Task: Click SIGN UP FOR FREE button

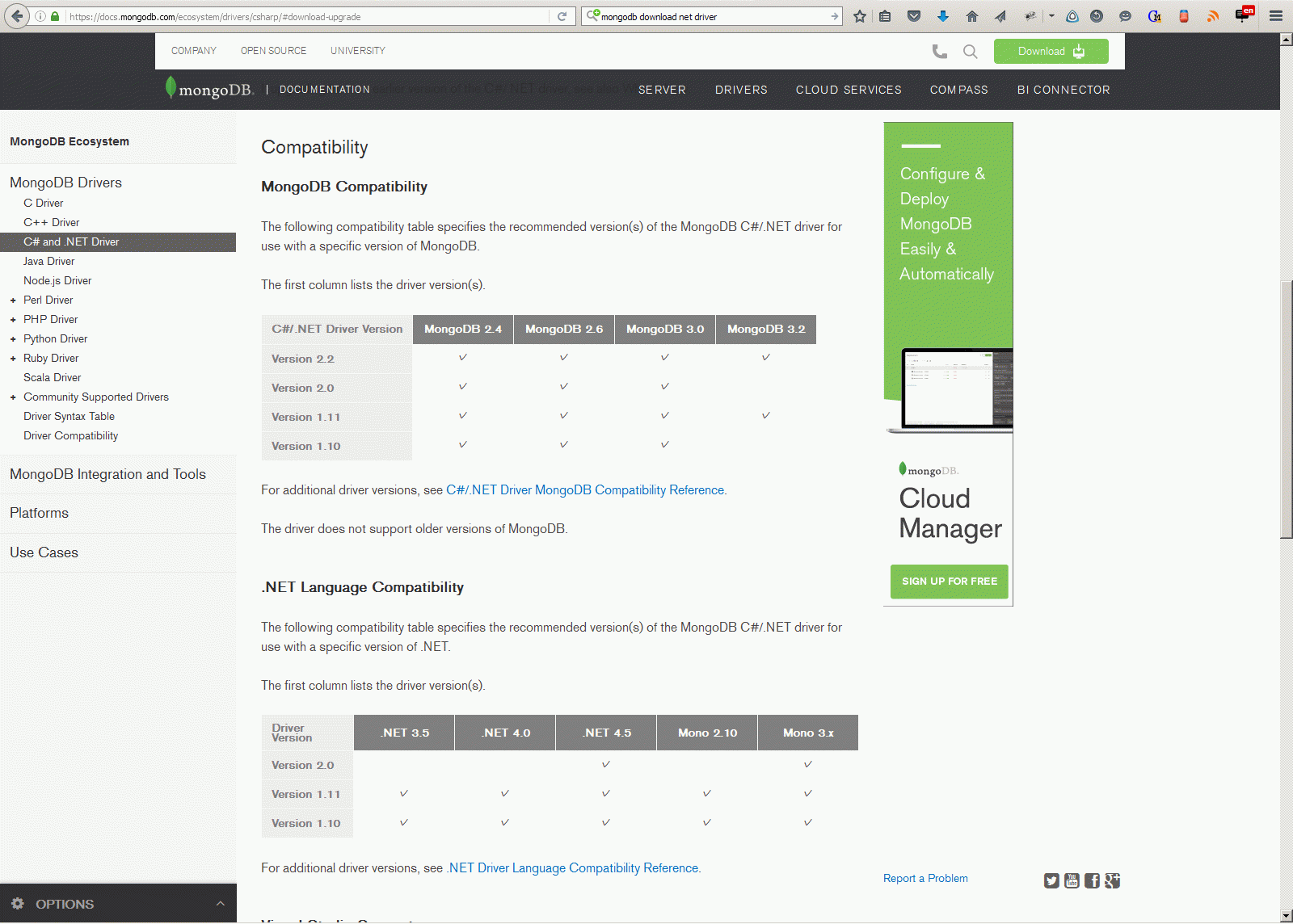Action: tap(950, 582)
